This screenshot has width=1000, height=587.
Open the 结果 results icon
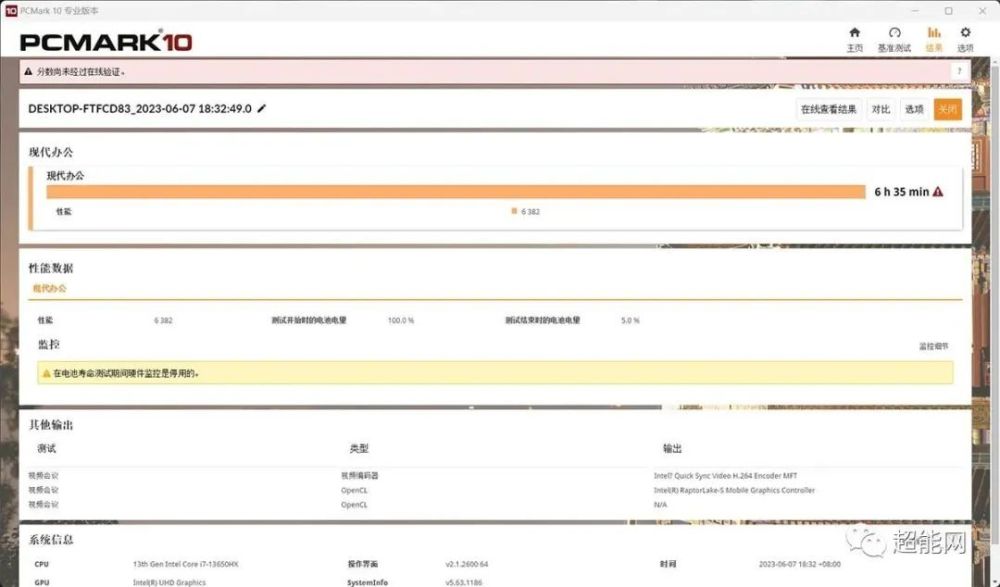click(x=934, y=33)
